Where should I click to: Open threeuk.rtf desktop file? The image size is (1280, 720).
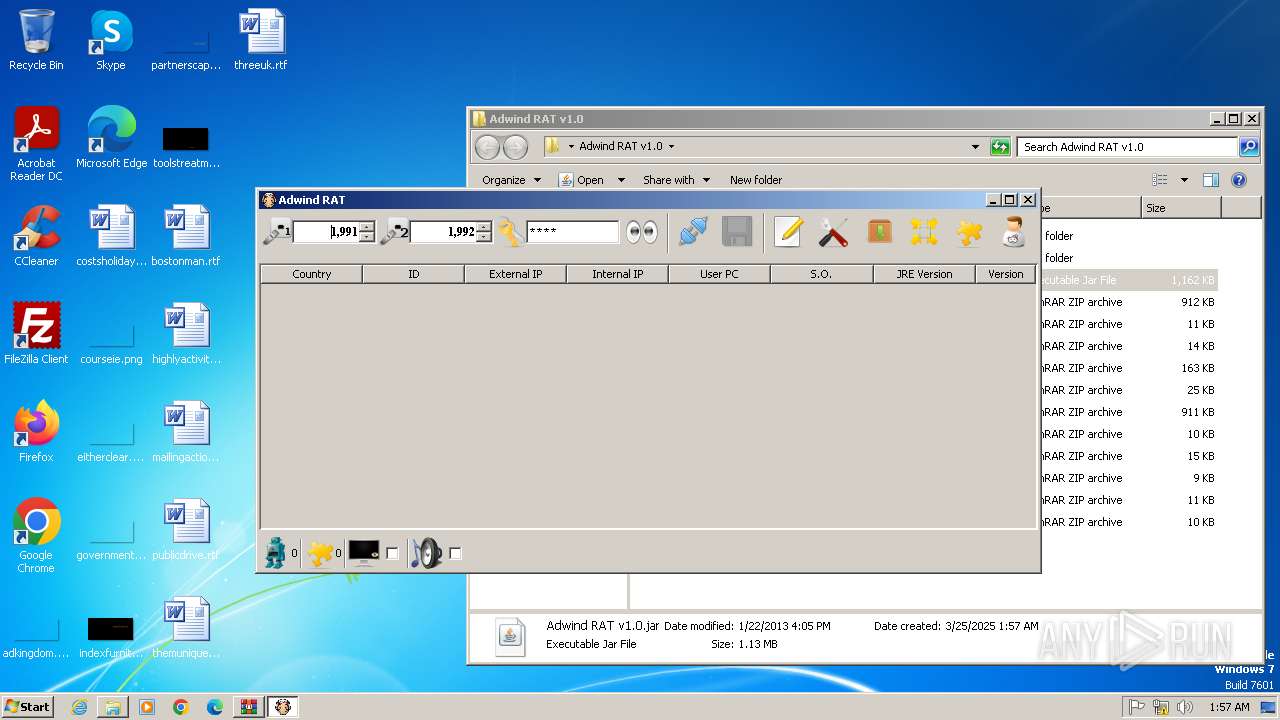point(261,40)
